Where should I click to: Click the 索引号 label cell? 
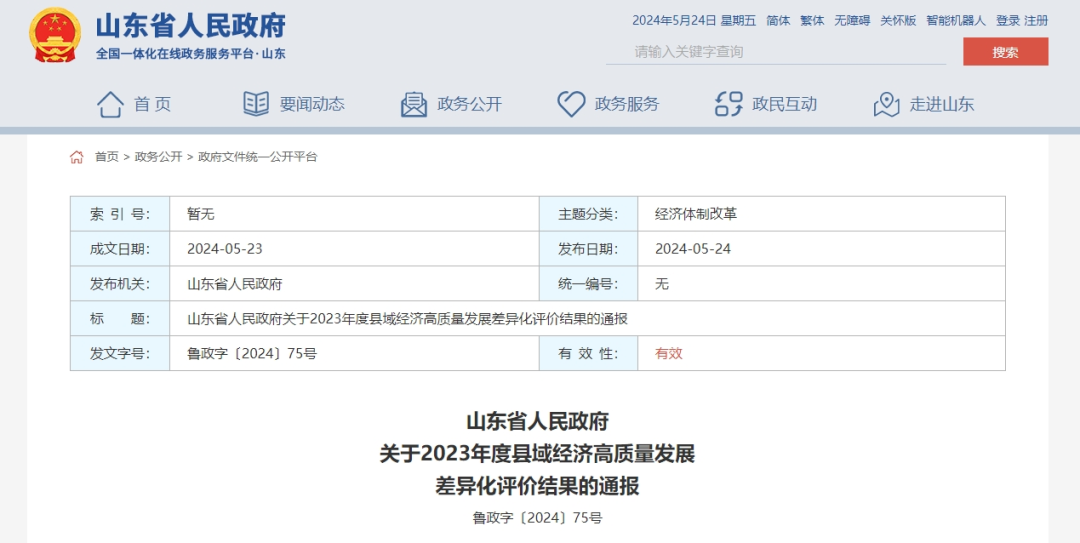[120, 214]
